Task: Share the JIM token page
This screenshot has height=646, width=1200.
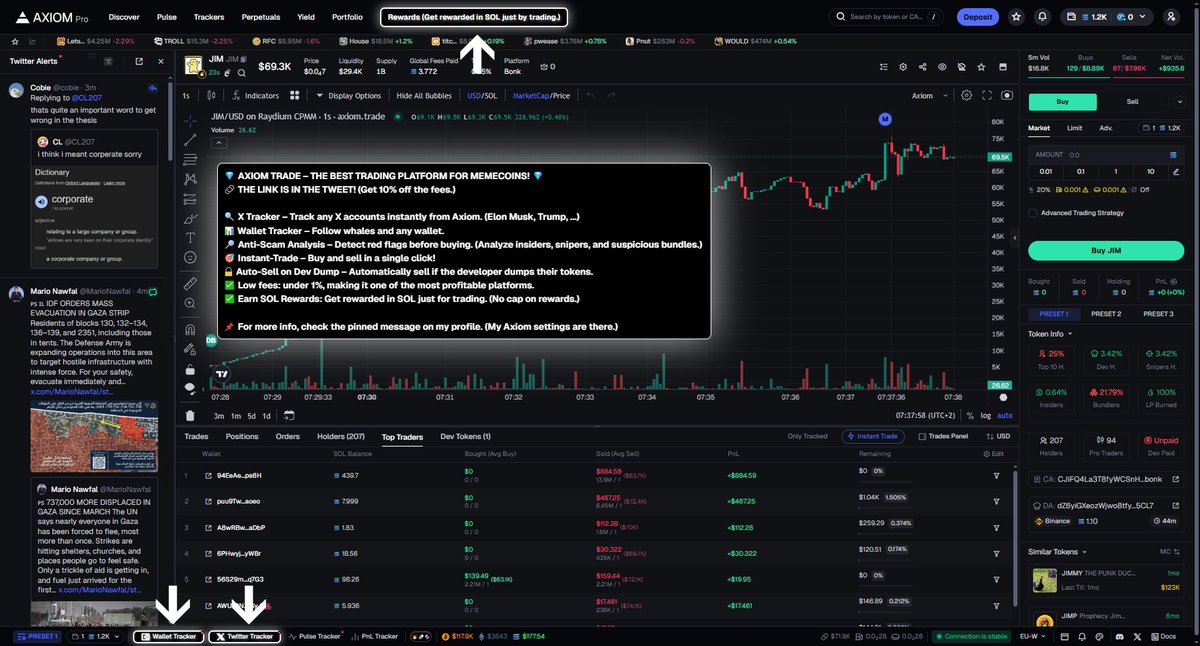Action: click(922, 67)
